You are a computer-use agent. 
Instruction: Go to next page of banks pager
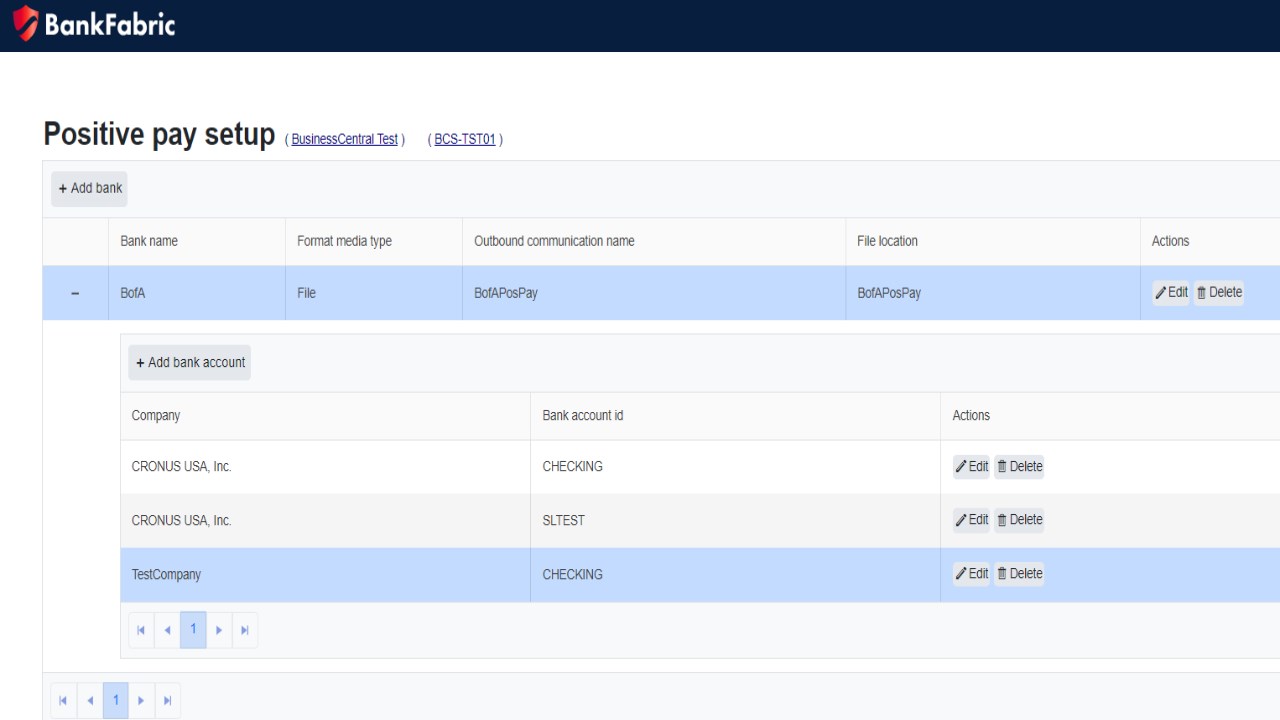click(x=141, y=700)
